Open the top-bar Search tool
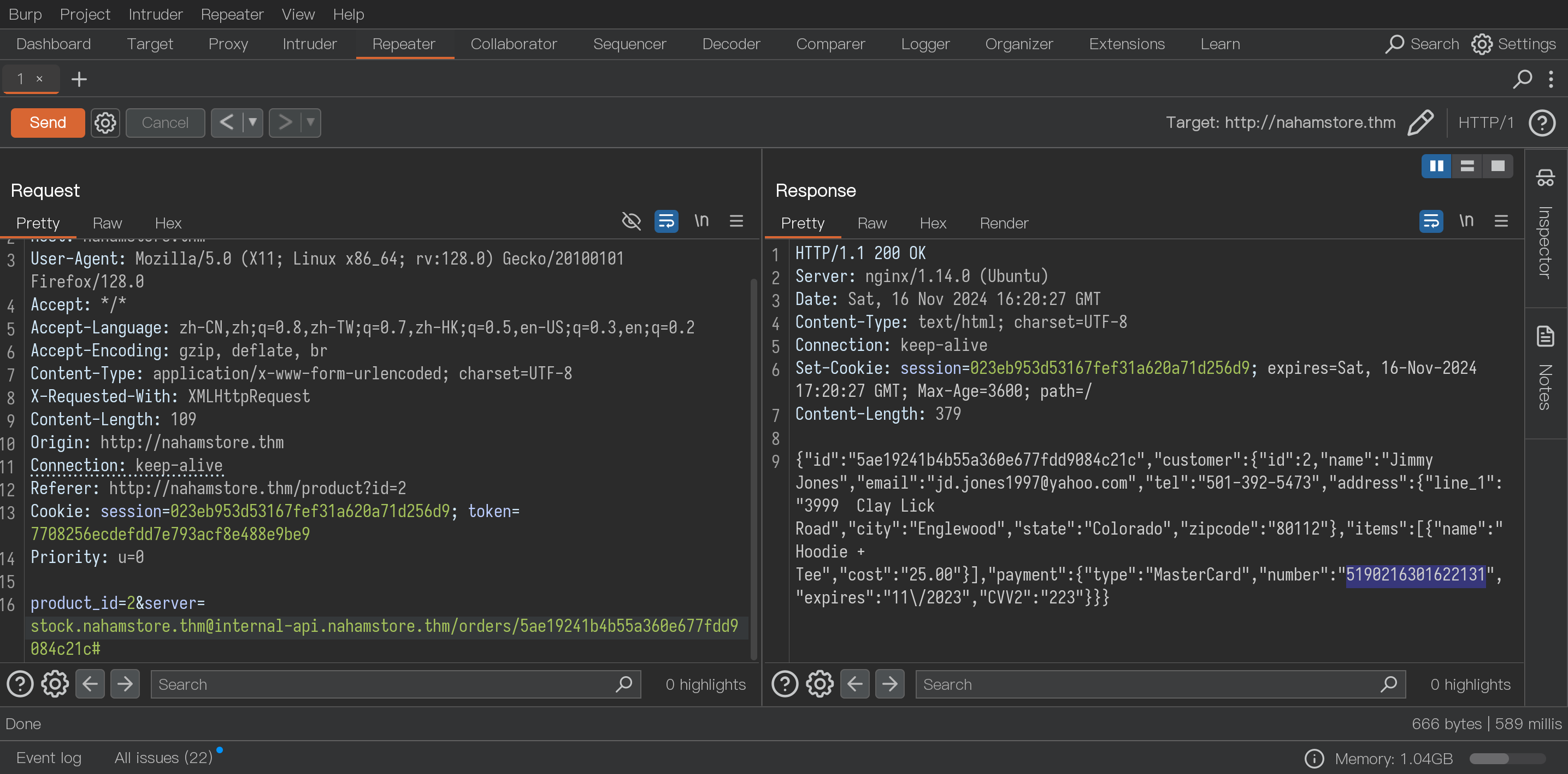The width and height of the screenshot is (1568, 774). (1423, 44)
